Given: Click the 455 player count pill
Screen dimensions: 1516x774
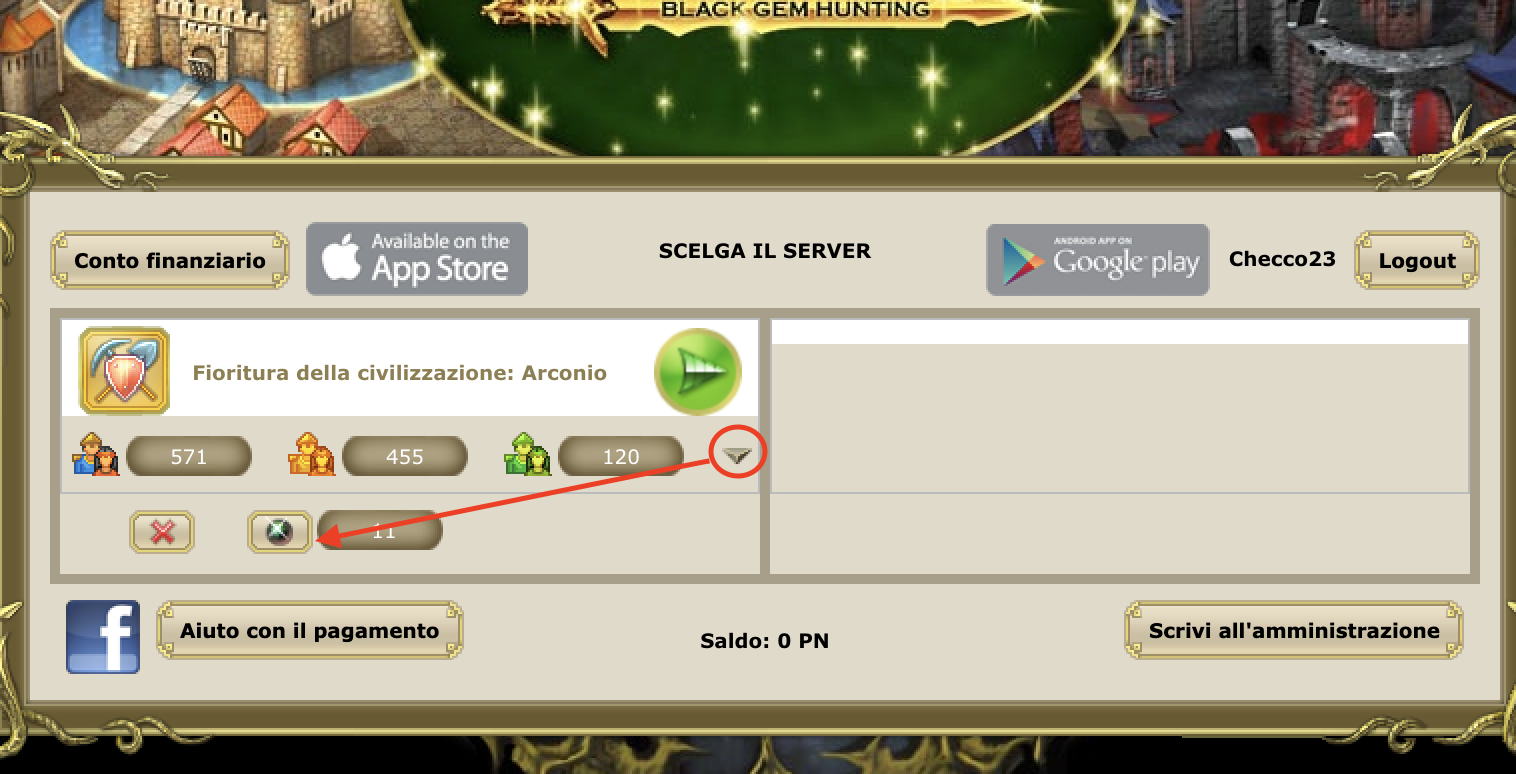Looking at the screenshot, I should tap(405, 456).
